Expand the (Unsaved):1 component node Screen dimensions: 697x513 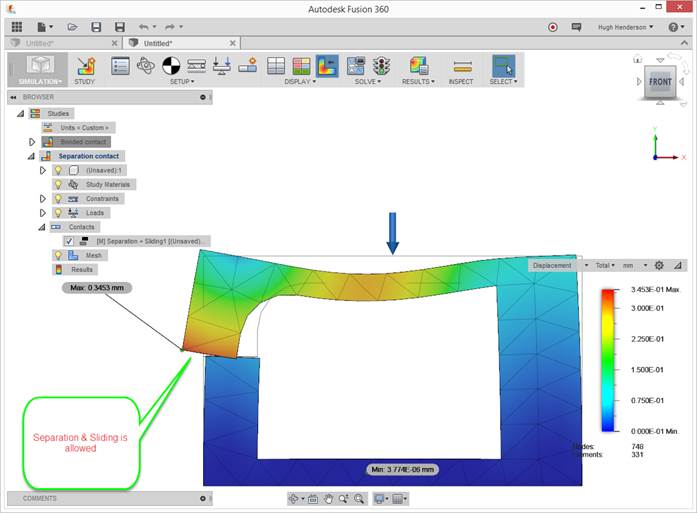tap(43, 170)
